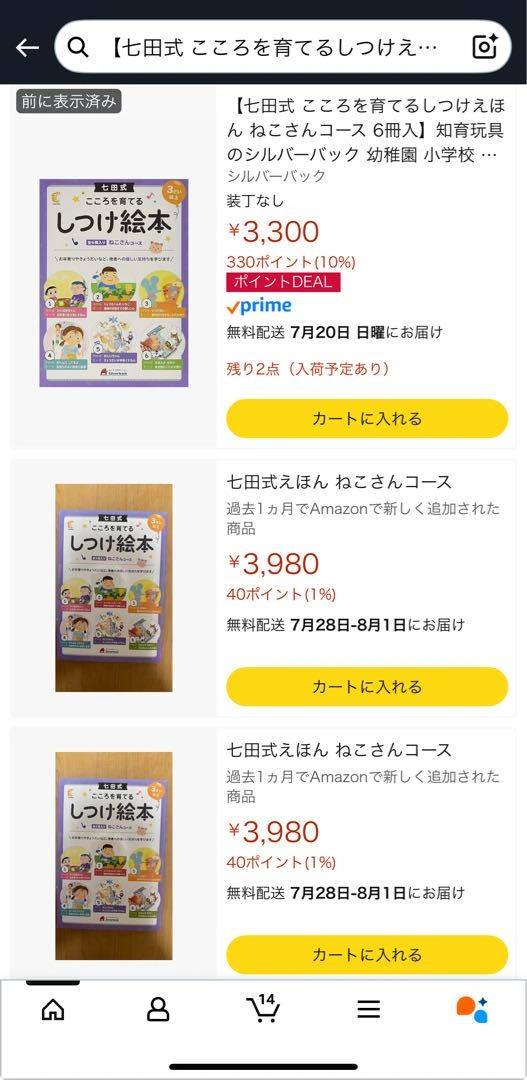527x1080 pixels.
Task: Open the cart icon with 14 items
Action: pos(263,1008)
